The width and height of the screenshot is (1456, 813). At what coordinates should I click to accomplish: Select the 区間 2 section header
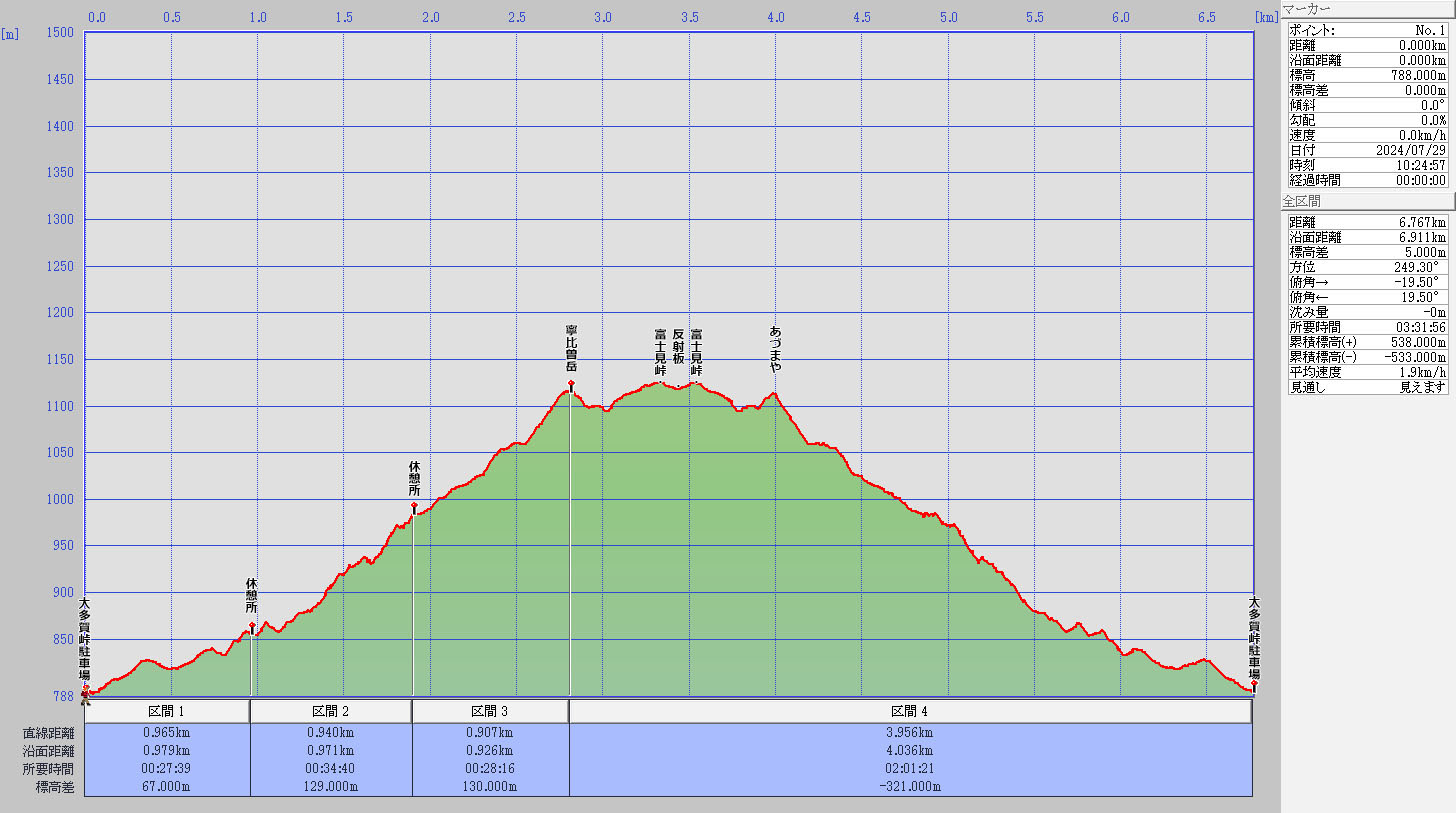(331, 711)
